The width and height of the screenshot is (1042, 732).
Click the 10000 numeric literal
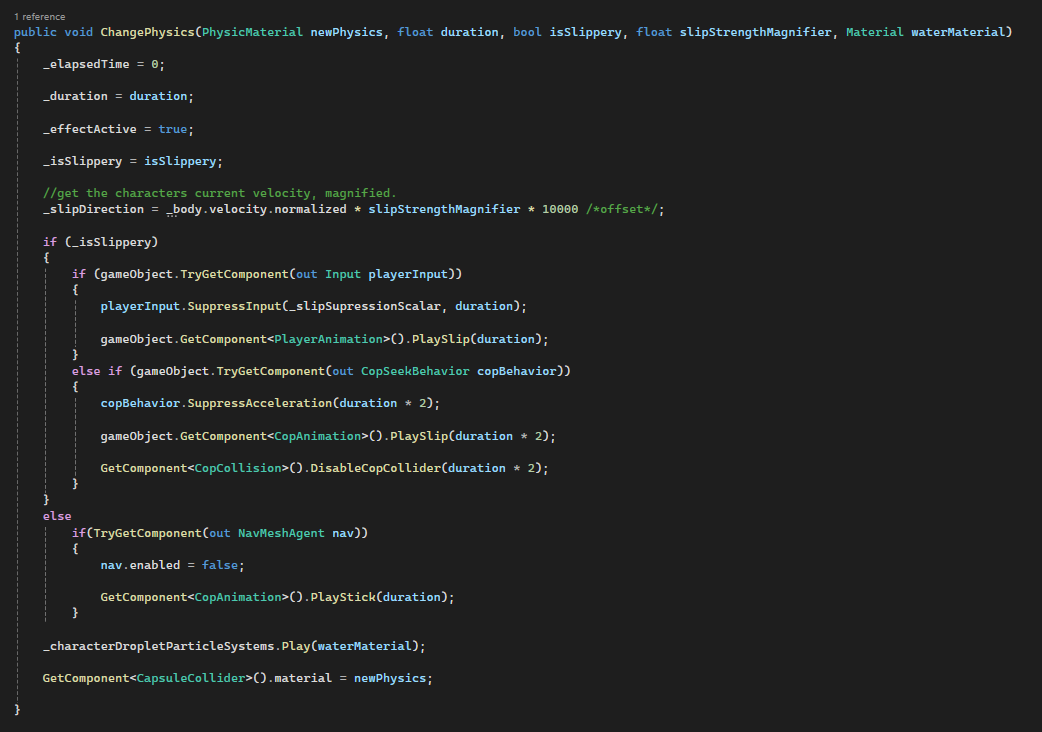(560, 209)
